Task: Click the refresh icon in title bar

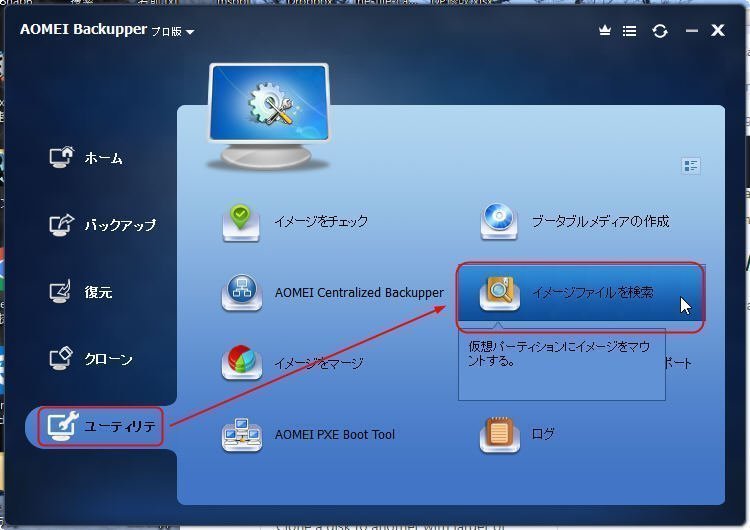Action: tap(660, 31)
